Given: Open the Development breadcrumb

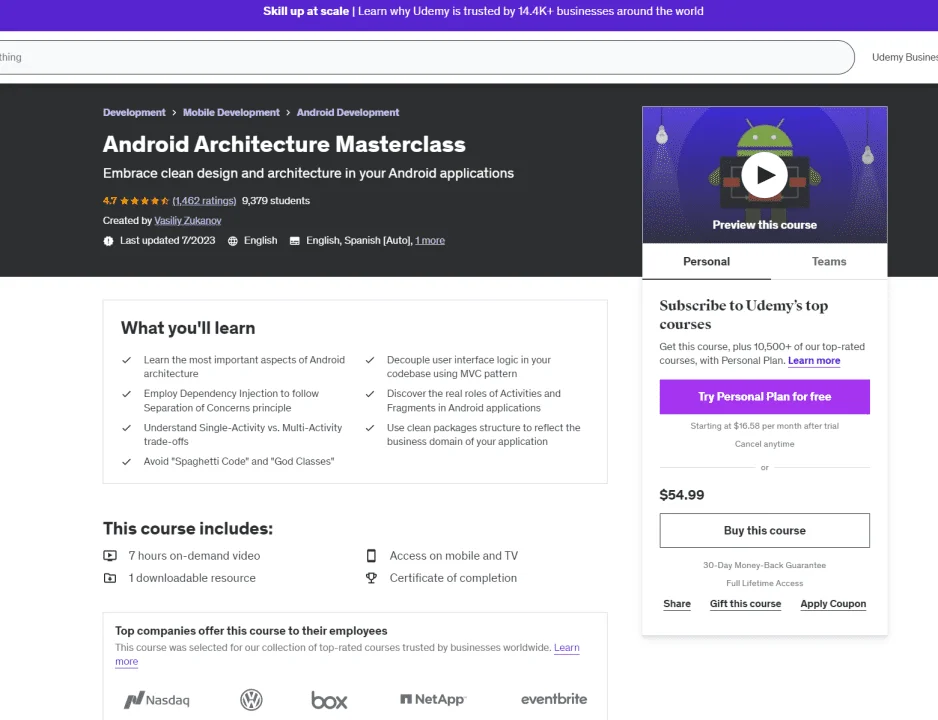Looking at the screenshot, I should coord(134,112).
